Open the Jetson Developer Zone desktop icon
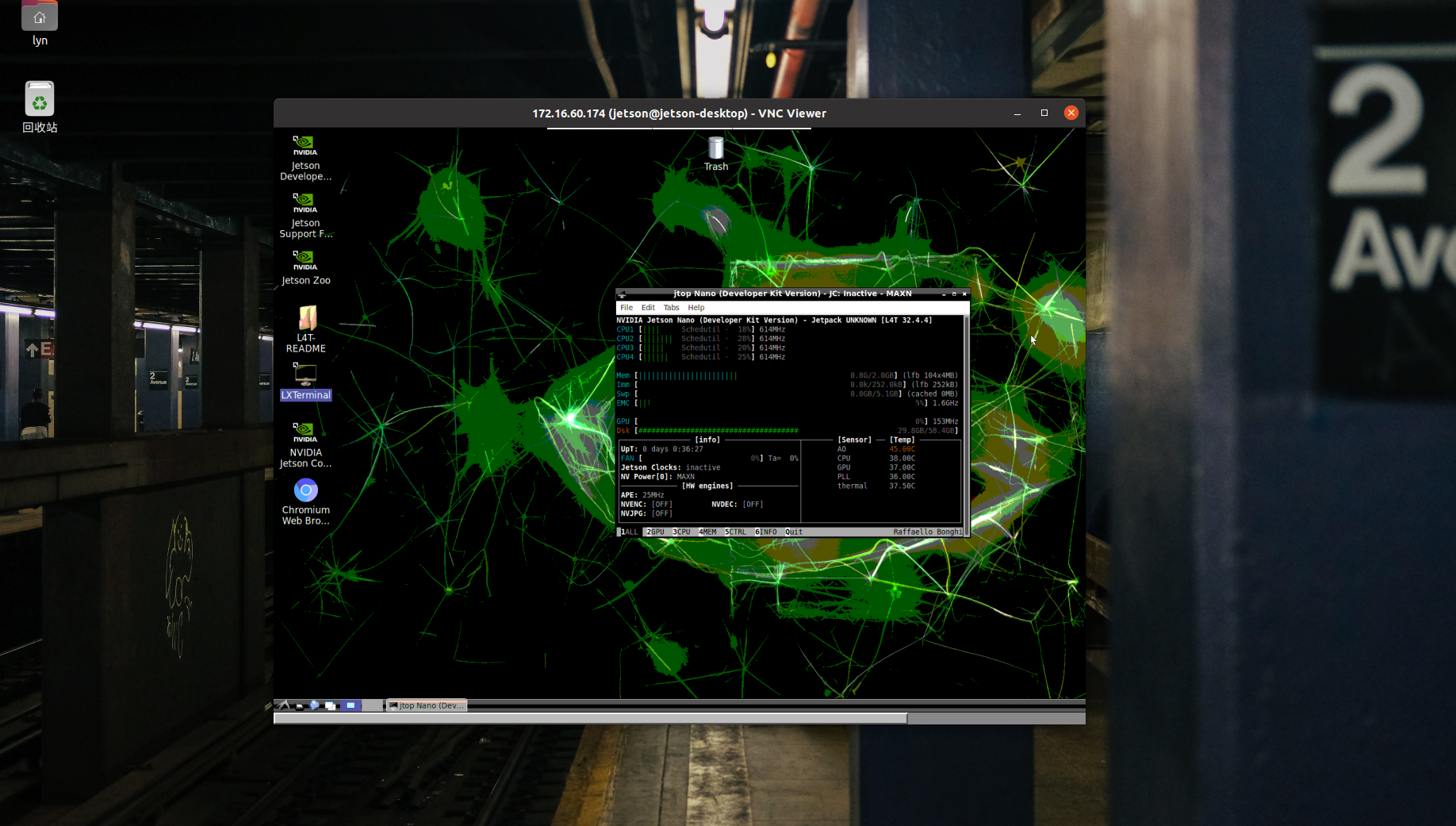The height and width of the screenshot is (826, 1456). [305, 158]
